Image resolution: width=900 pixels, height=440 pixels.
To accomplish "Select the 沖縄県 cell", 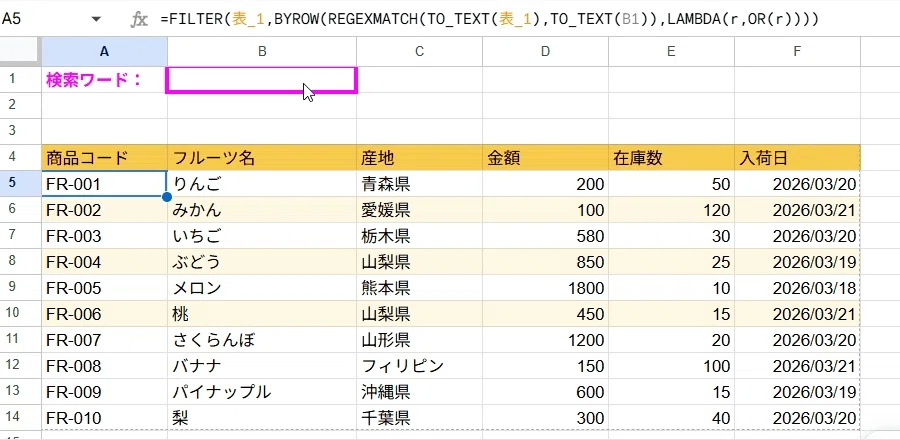I will click(x=419, y=392).
